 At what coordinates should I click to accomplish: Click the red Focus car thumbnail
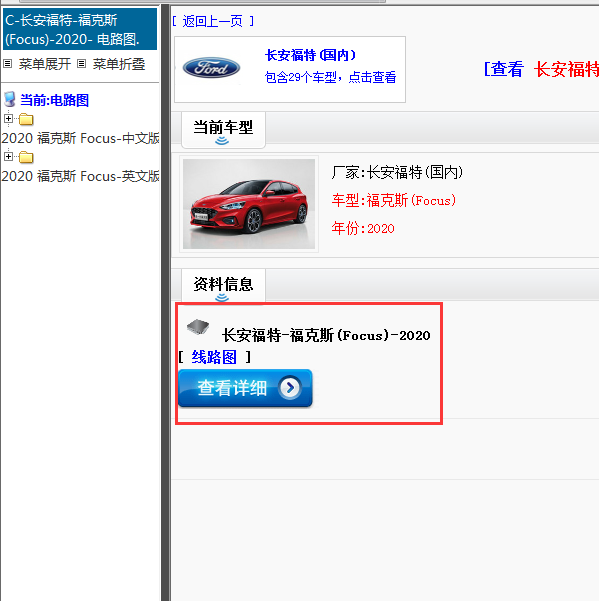click(x=249, y=204)
